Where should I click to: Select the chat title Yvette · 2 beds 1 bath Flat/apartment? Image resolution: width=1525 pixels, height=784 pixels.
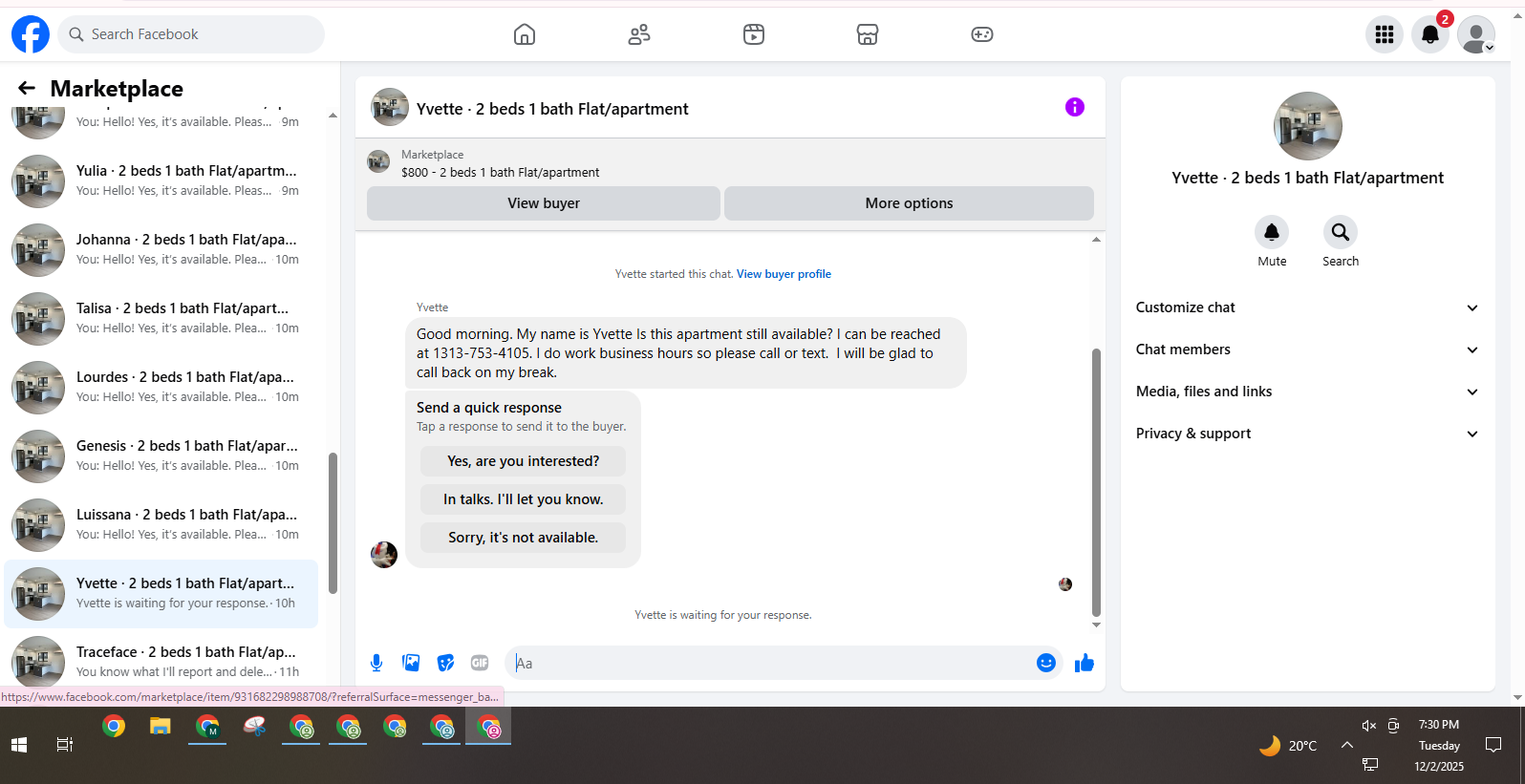[552, 109]
